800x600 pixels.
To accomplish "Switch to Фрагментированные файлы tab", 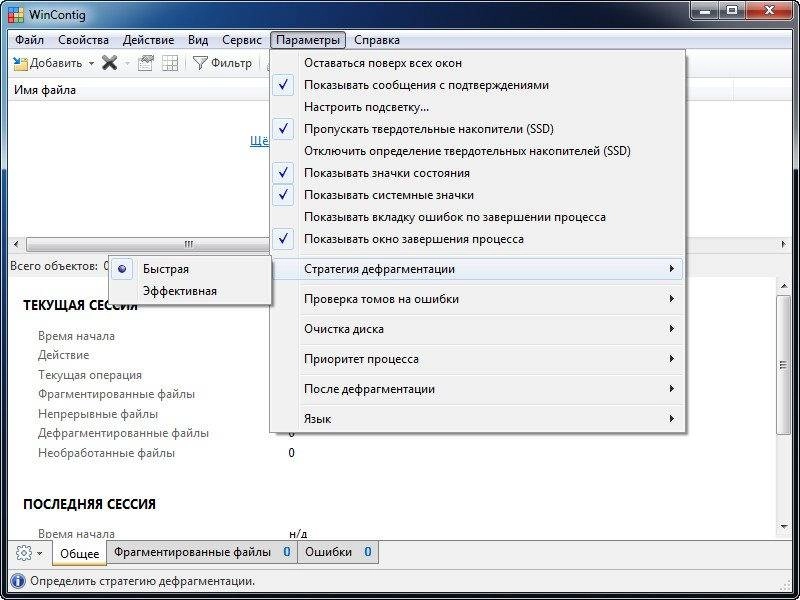I will click(202, 552).
